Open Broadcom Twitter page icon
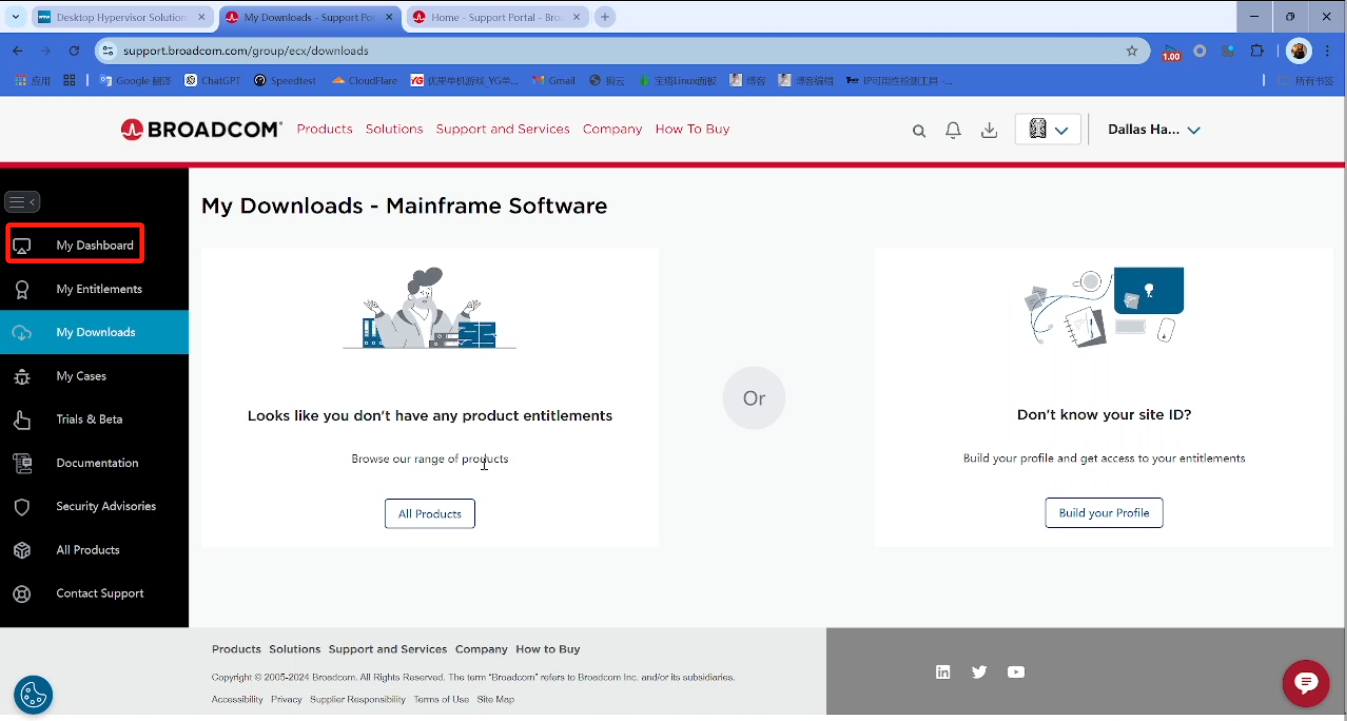Screen dimensions: 1347x721 (979, 672)
